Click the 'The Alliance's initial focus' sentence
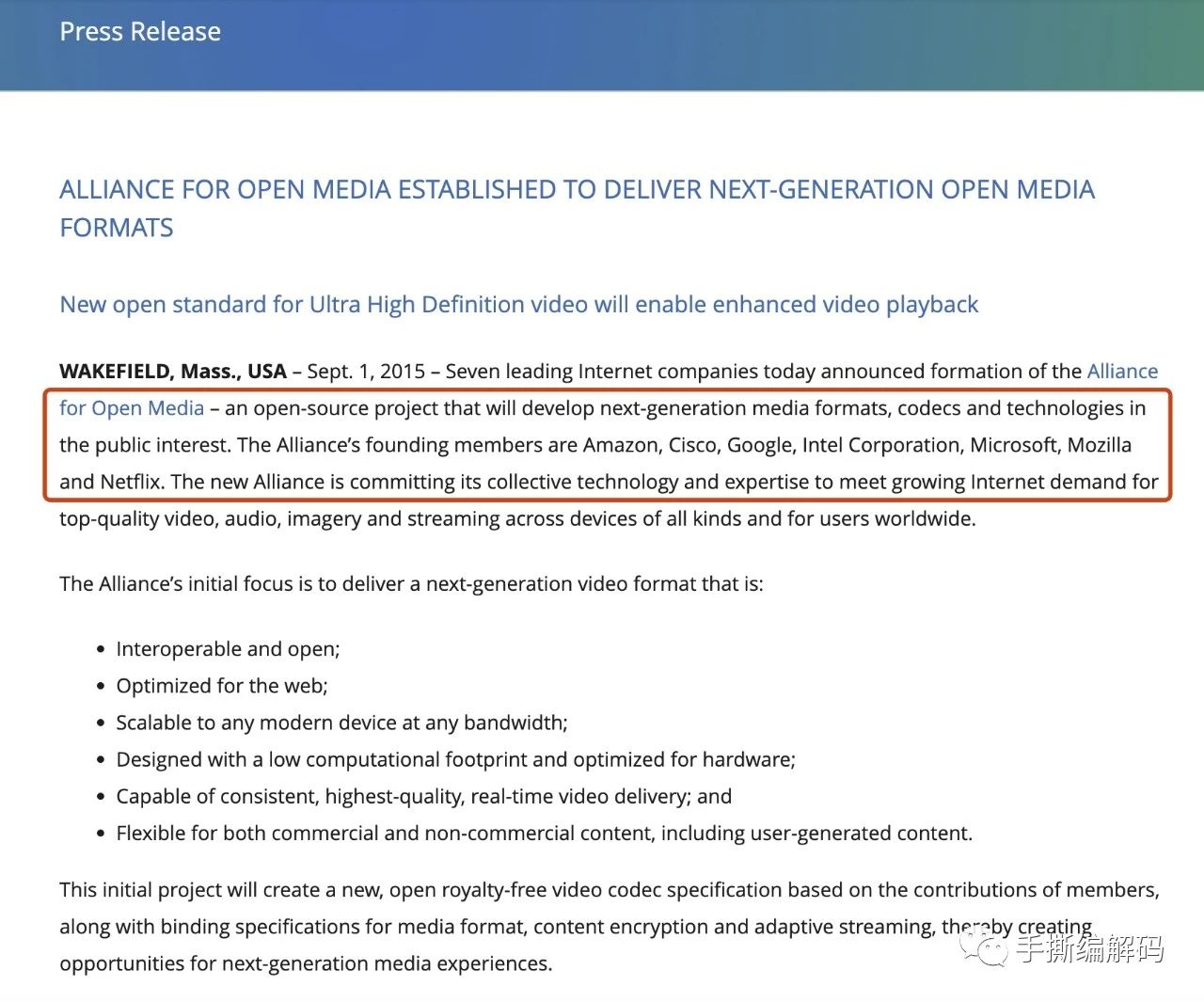Viewport: 1204px width, 1002px height. click(411, 584)
